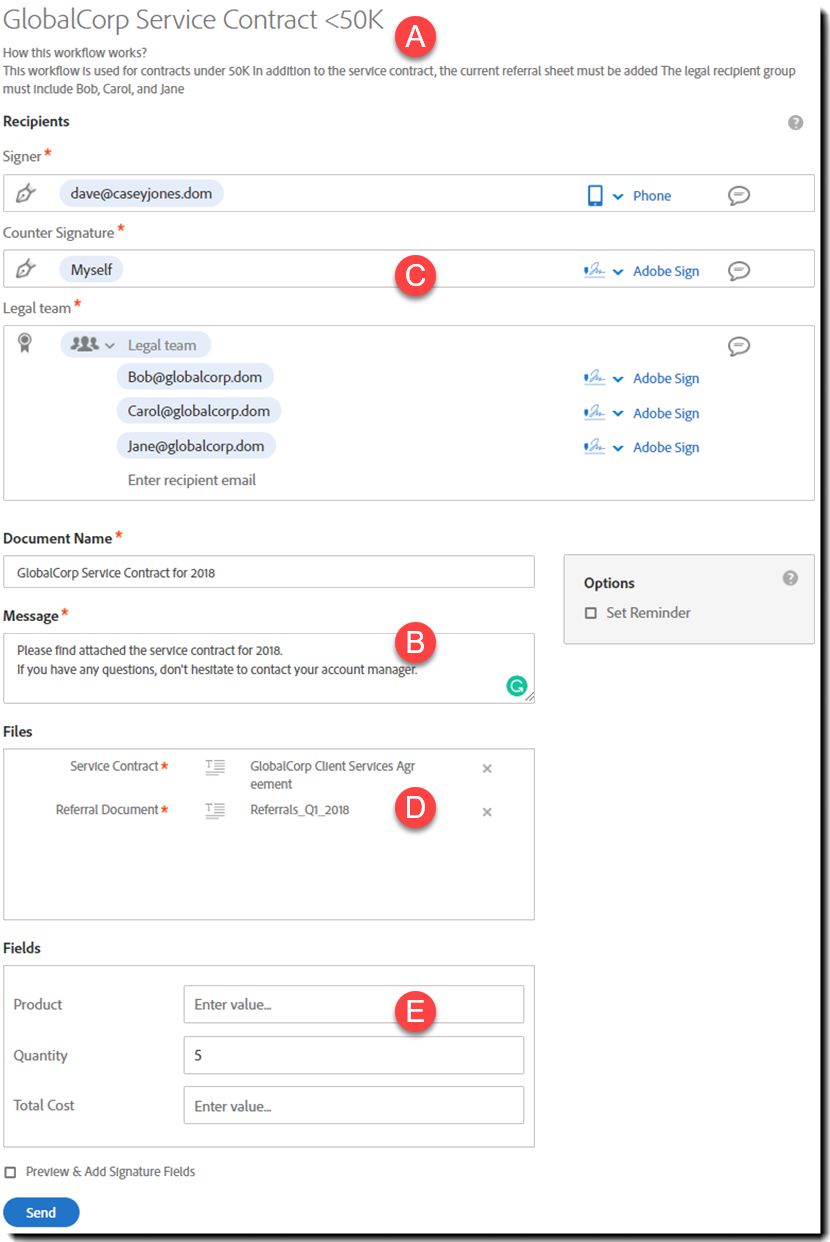
Task: Click the Message box resize handle
Action: coord(529,697)
